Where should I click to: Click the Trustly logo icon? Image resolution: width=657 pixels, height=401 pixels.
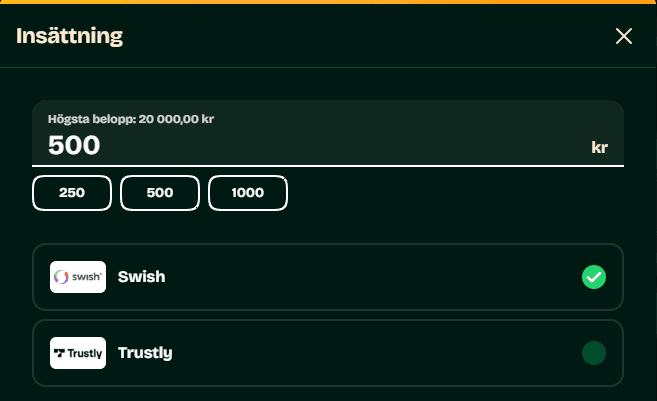[x=78, y=353]
